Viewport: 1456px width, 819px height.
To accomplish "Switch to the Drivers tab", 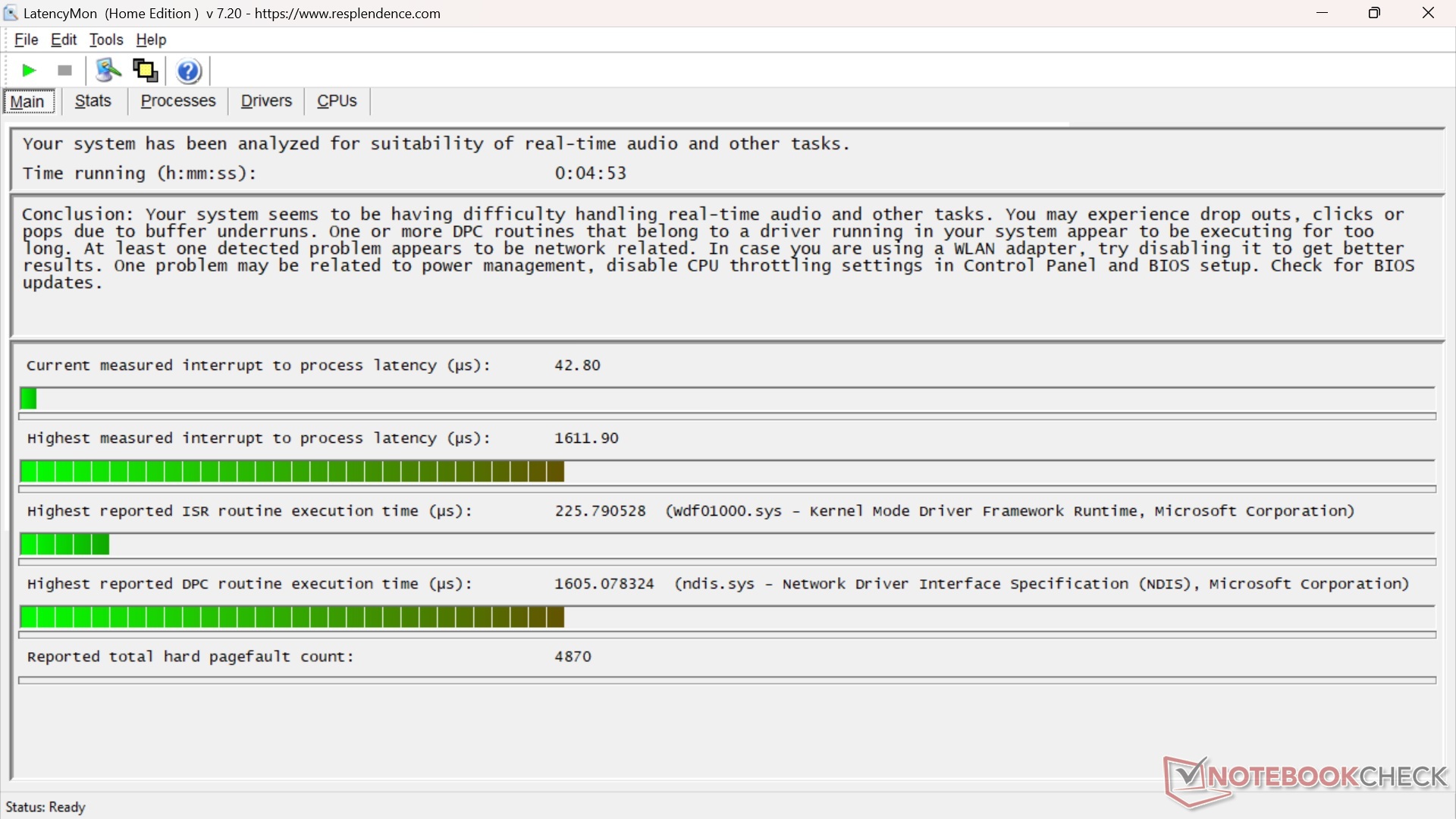I will pos(266,101).
